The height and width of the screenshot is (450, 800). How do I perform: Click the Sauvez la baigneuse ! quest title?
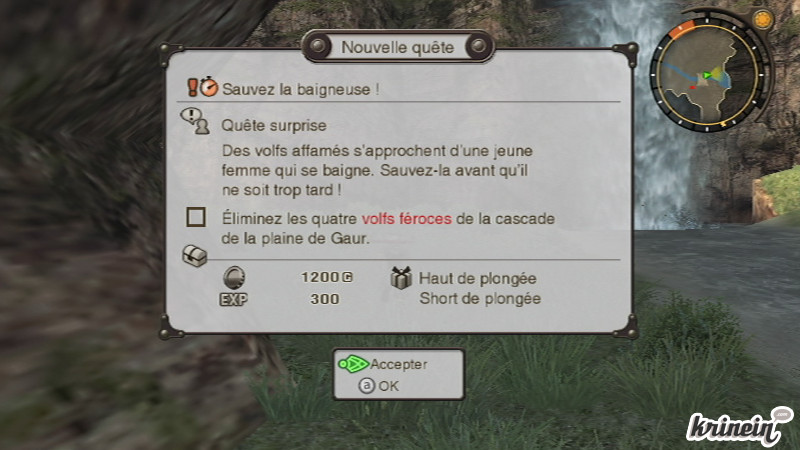(301, 89)
